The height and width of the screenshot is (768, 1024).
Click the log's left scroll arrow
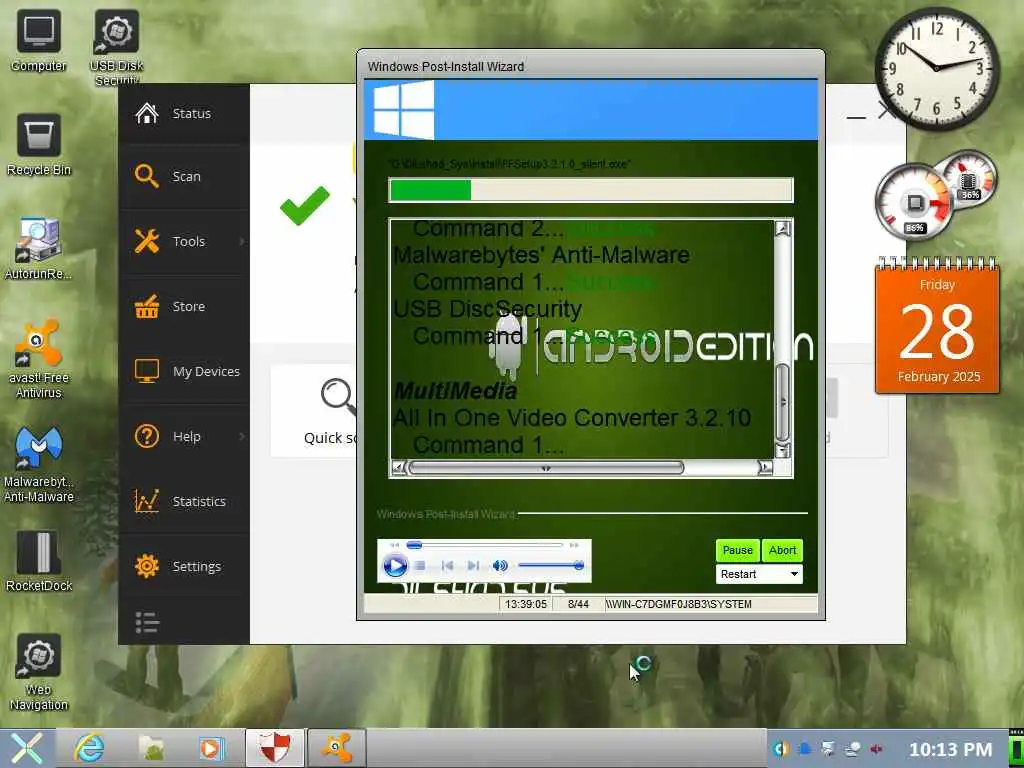tap(398, 468)
